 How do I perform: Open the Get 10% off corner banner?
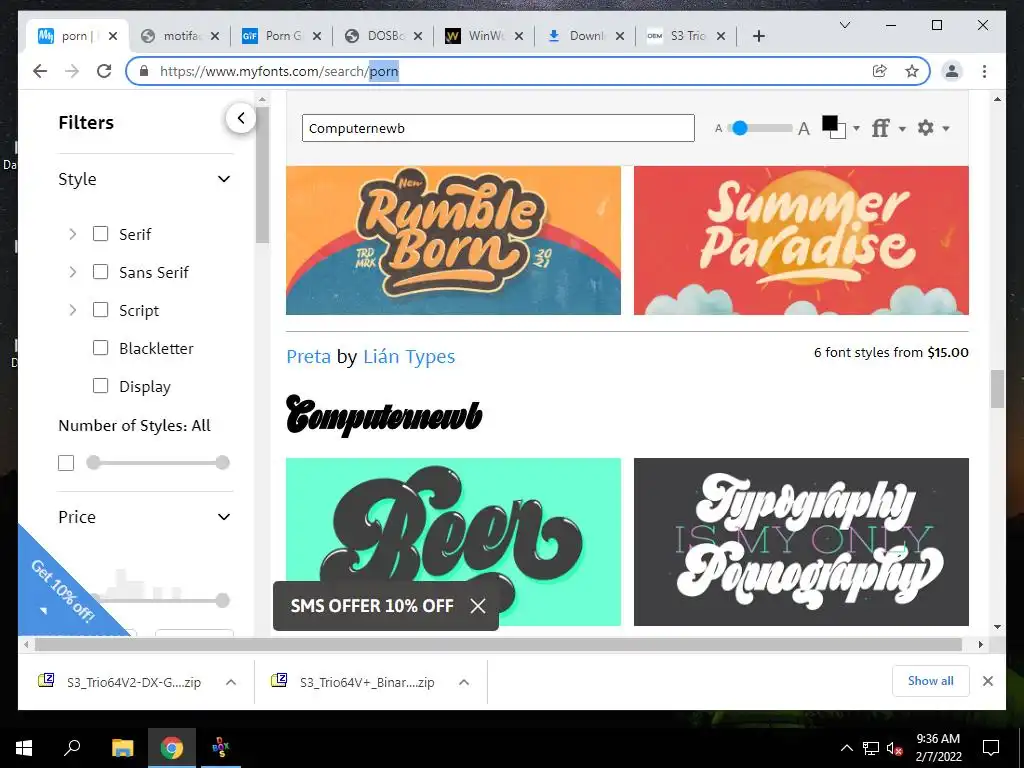[62, 594]
